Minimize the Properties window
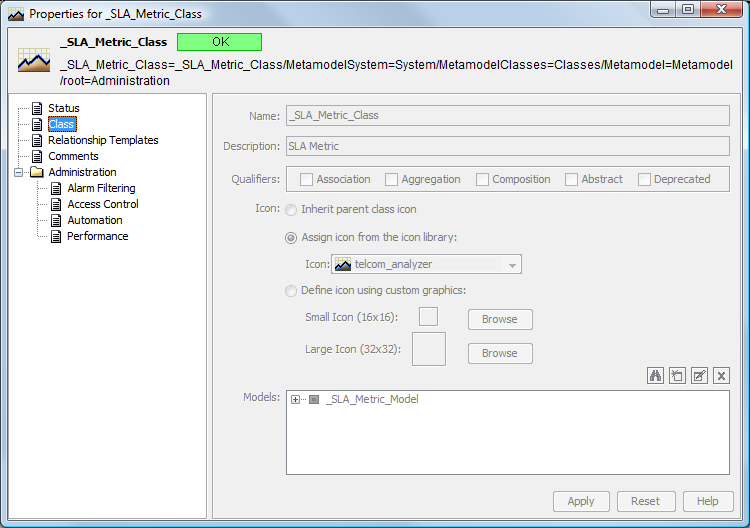Image resolution: width=750 pixels, height=528 pixels. pos(663,10)
